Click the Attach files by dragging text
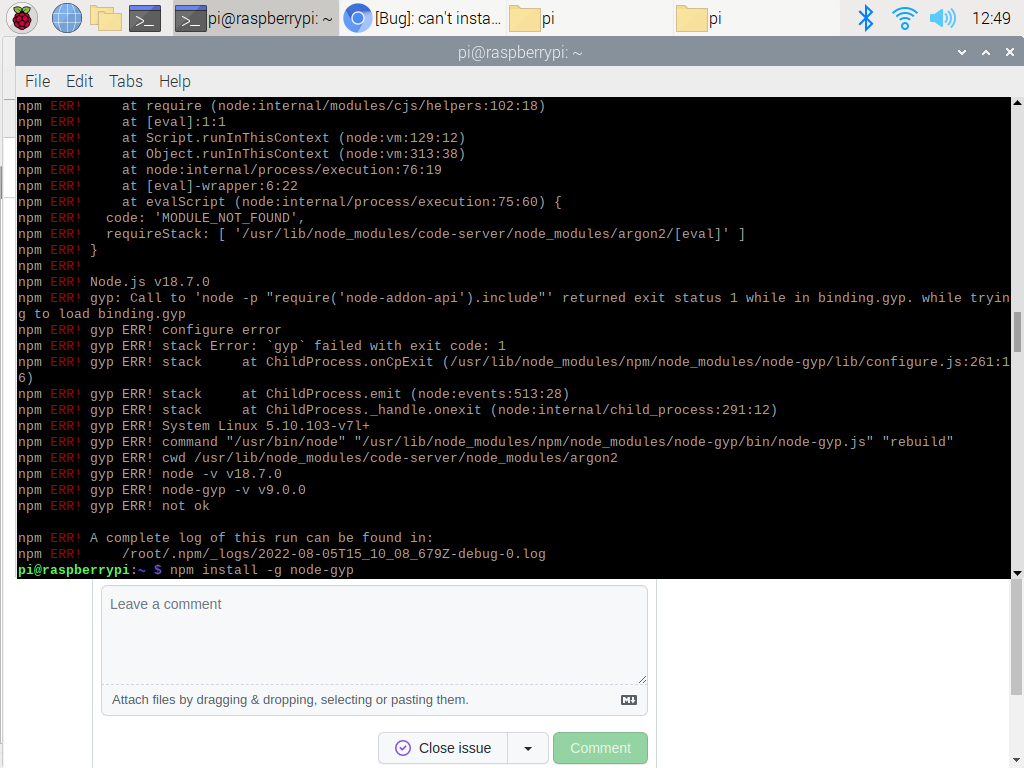This screenshot has width=1024, height=768. tap(290, 700)
